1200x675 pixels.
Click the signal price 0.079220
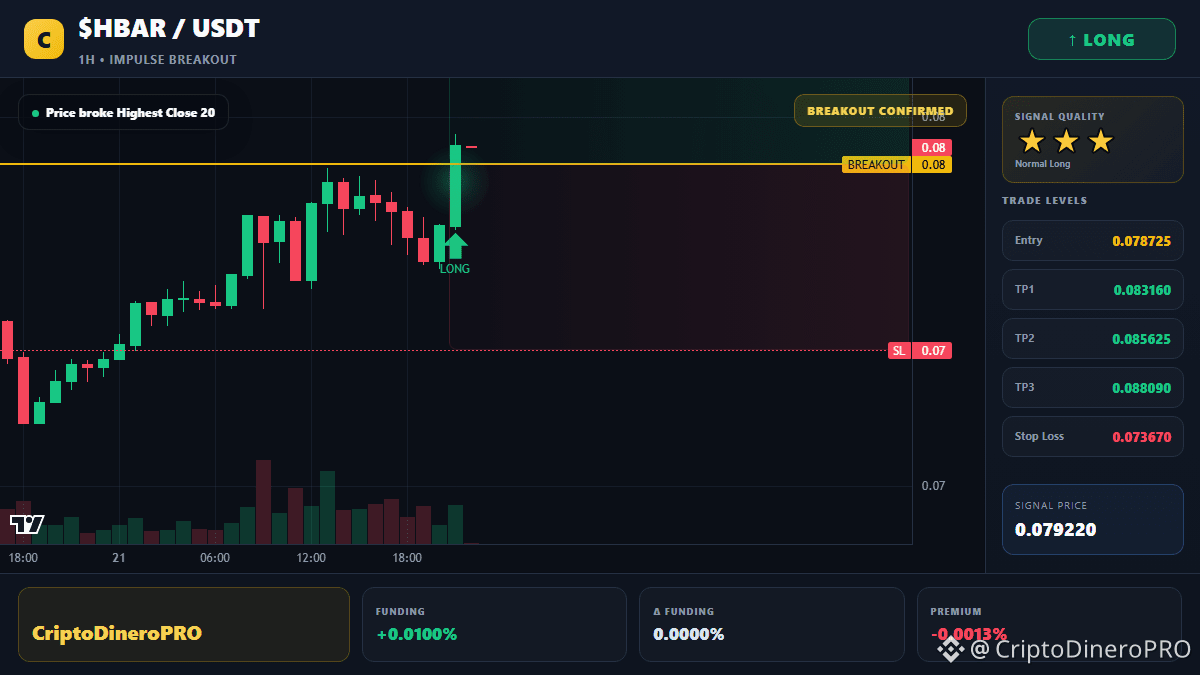[1055, 530]
